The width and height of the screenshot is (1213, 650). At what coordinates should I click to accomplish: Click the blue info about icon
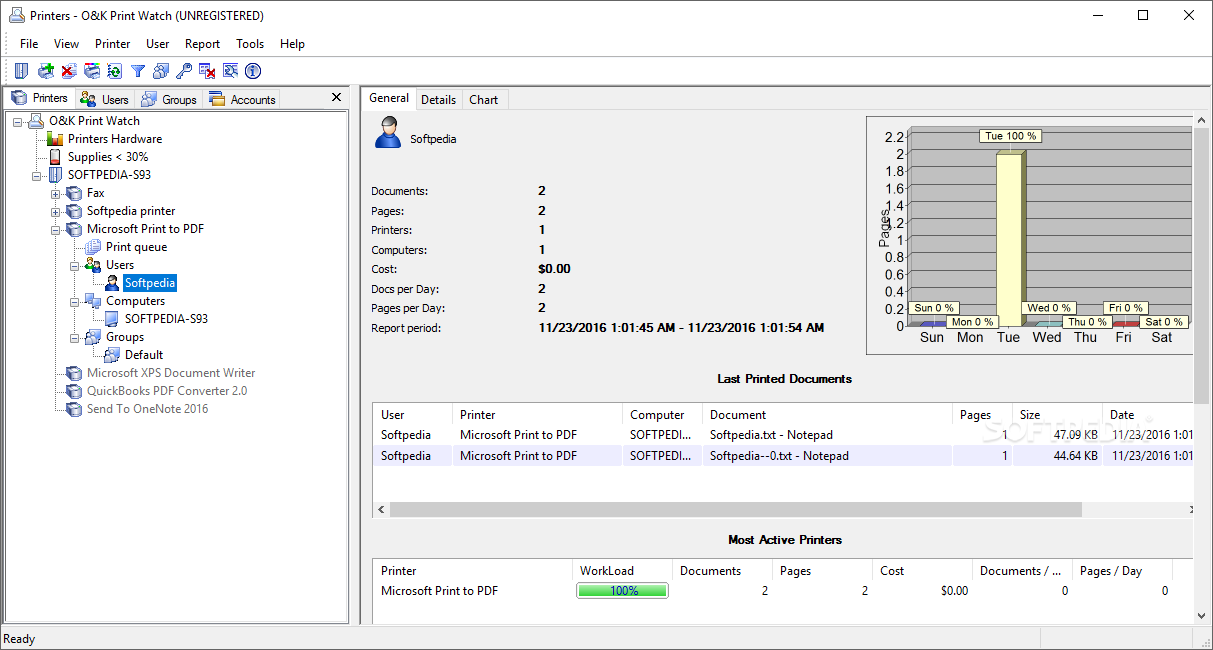[x=253, y=71]
